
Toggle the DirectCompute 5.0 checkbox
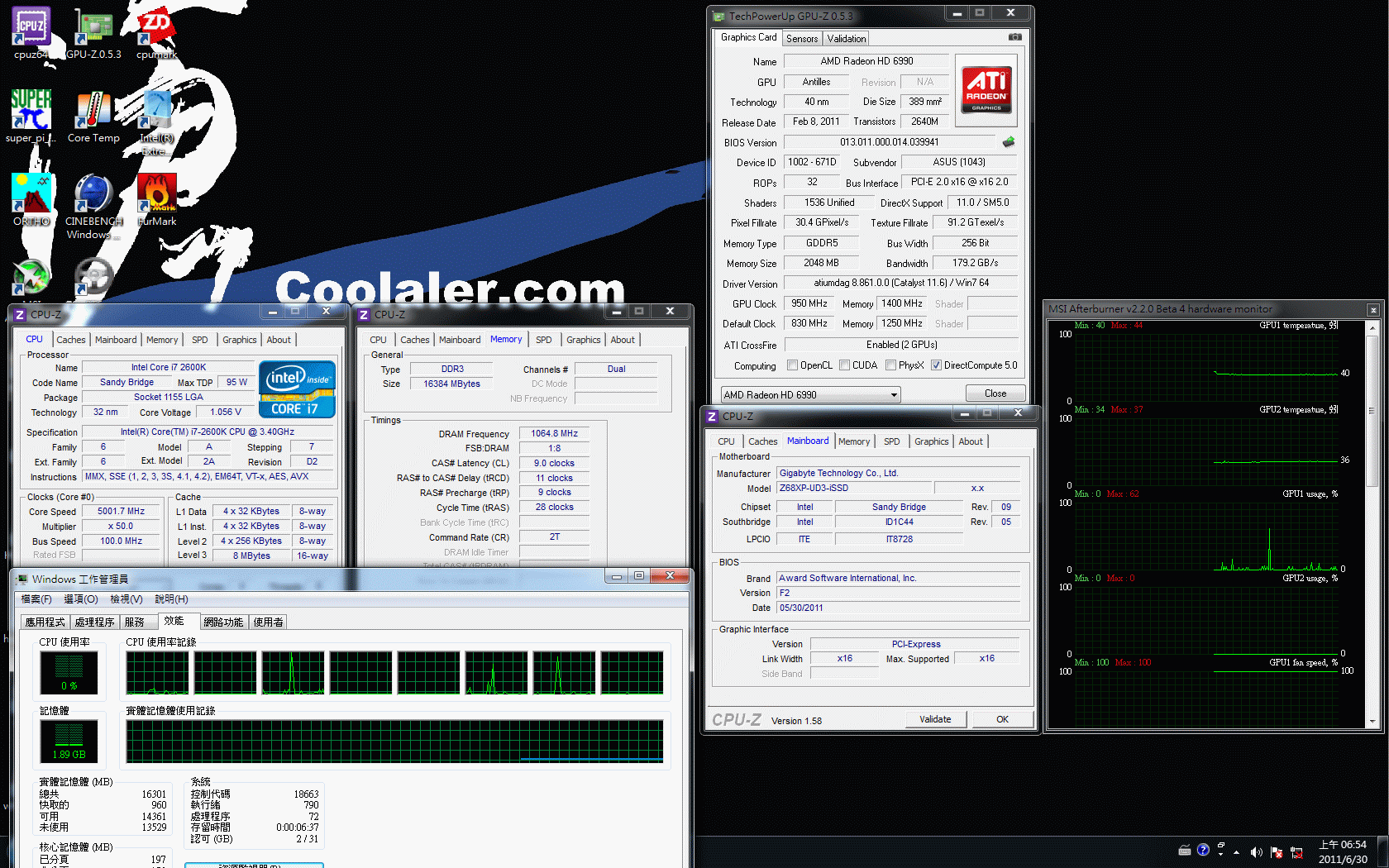(937, 365)
